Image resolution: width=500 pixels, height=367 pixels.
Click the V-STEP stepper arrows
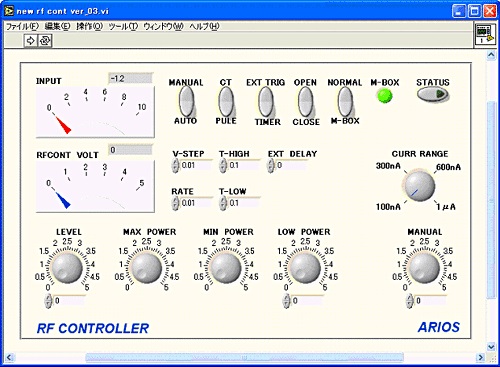point(175,165)
